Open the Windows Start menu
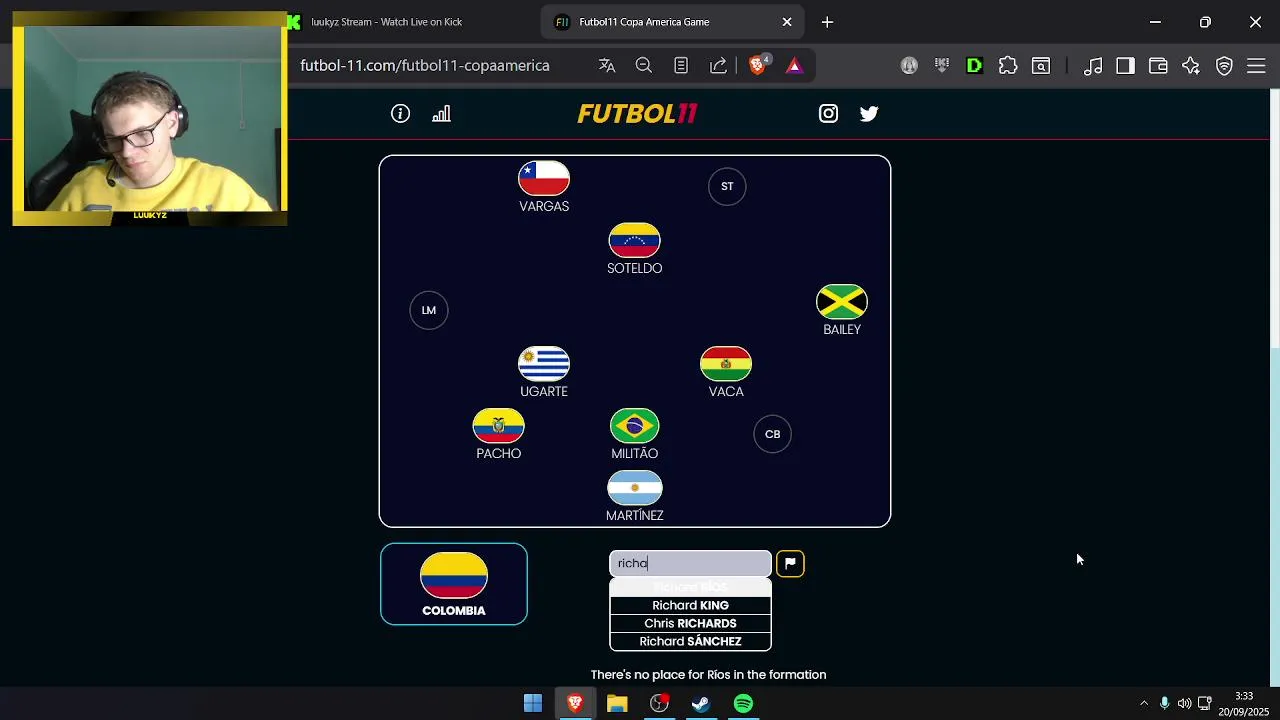 (533, 704)
